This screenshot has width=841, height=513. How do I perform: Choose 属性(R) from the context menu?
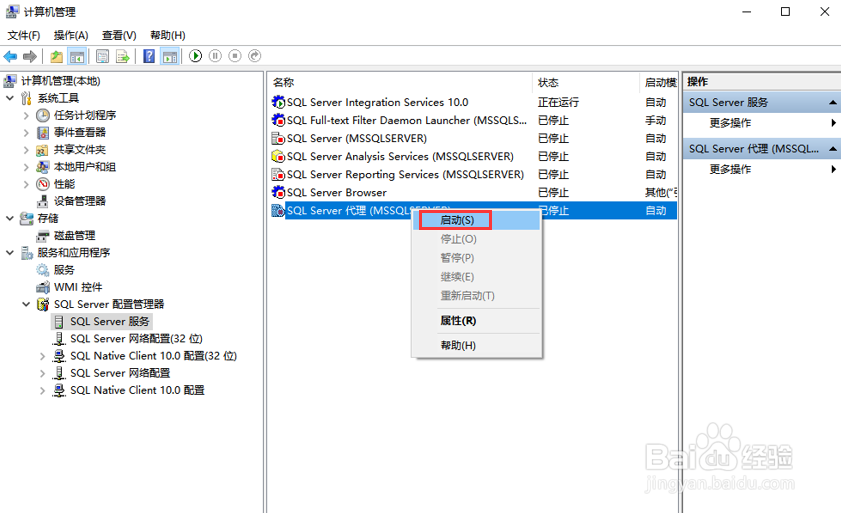(x=477, y=321)
